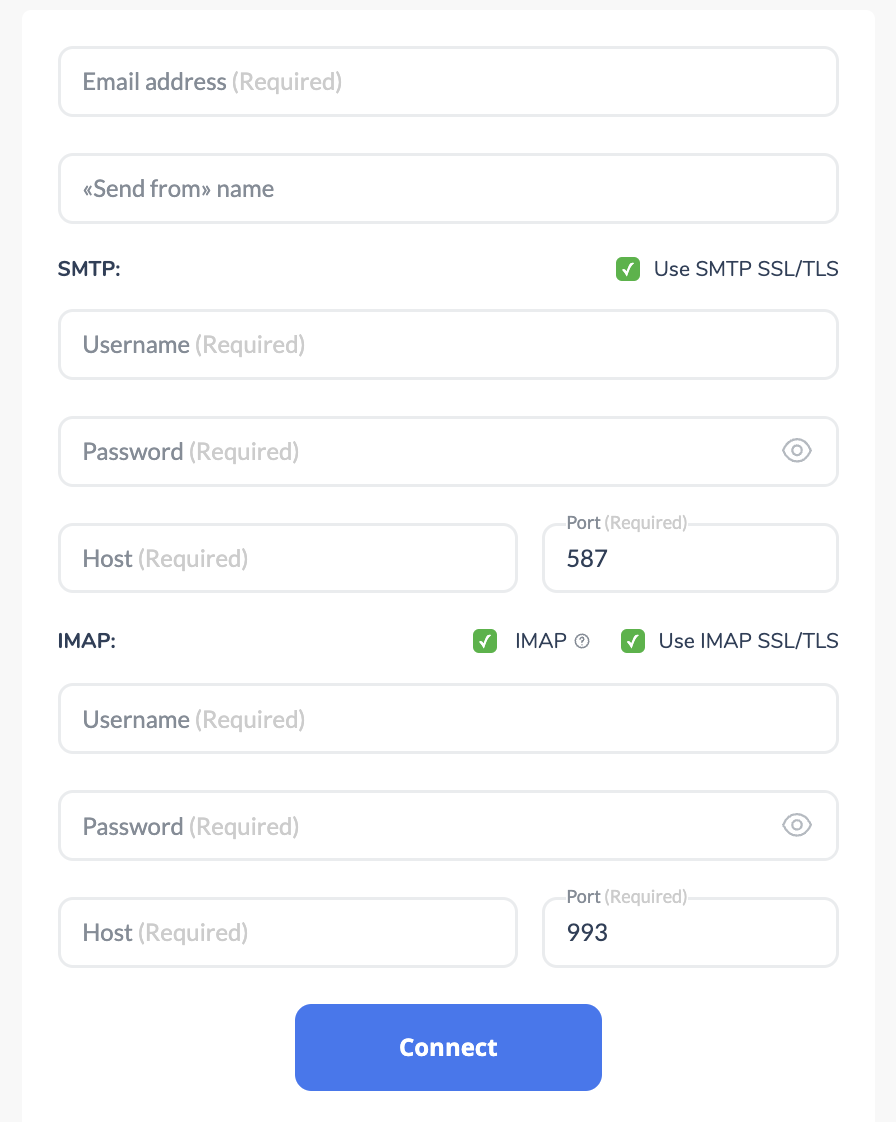Edit the SMTP port value 587
This screenshot has height=1122, width=896.
pos(690,558)
